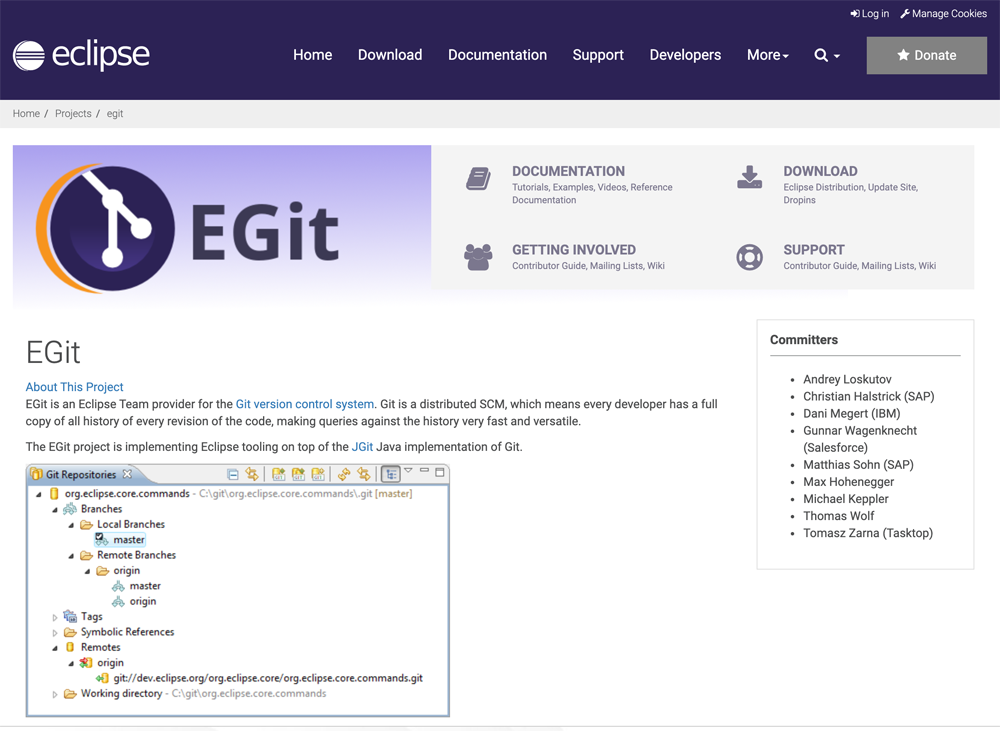
Task: Click the Refresh icon in Git Repositories toolbar
Action: point(344,474)
